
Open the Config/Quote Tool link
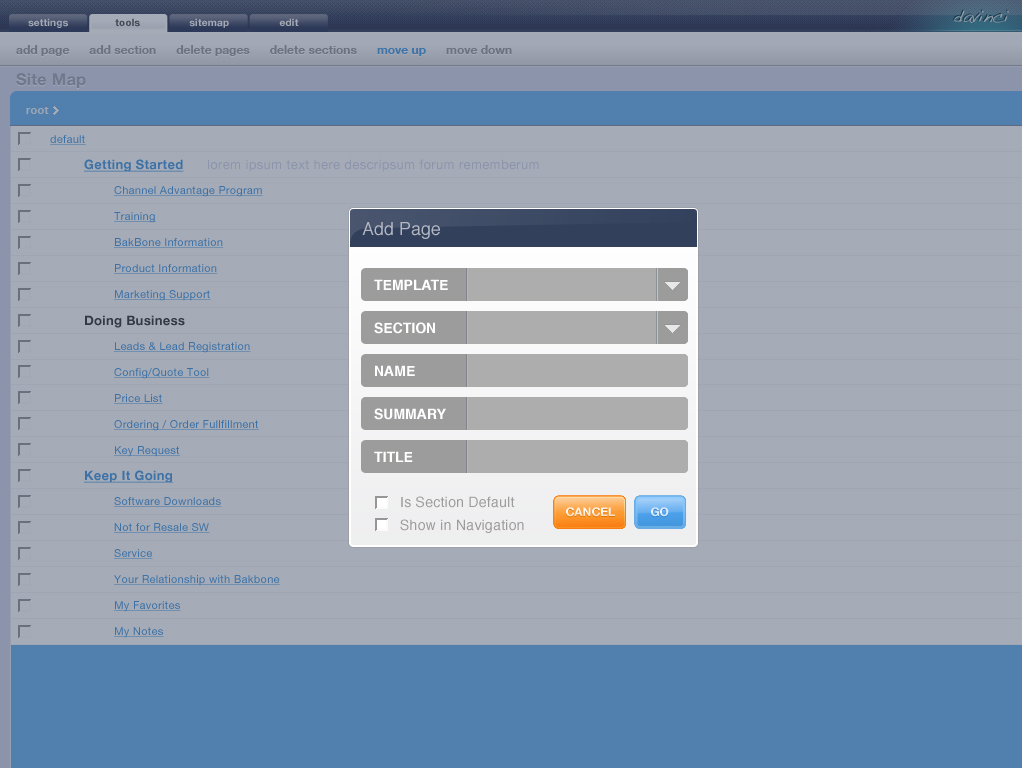pos(161,372)
